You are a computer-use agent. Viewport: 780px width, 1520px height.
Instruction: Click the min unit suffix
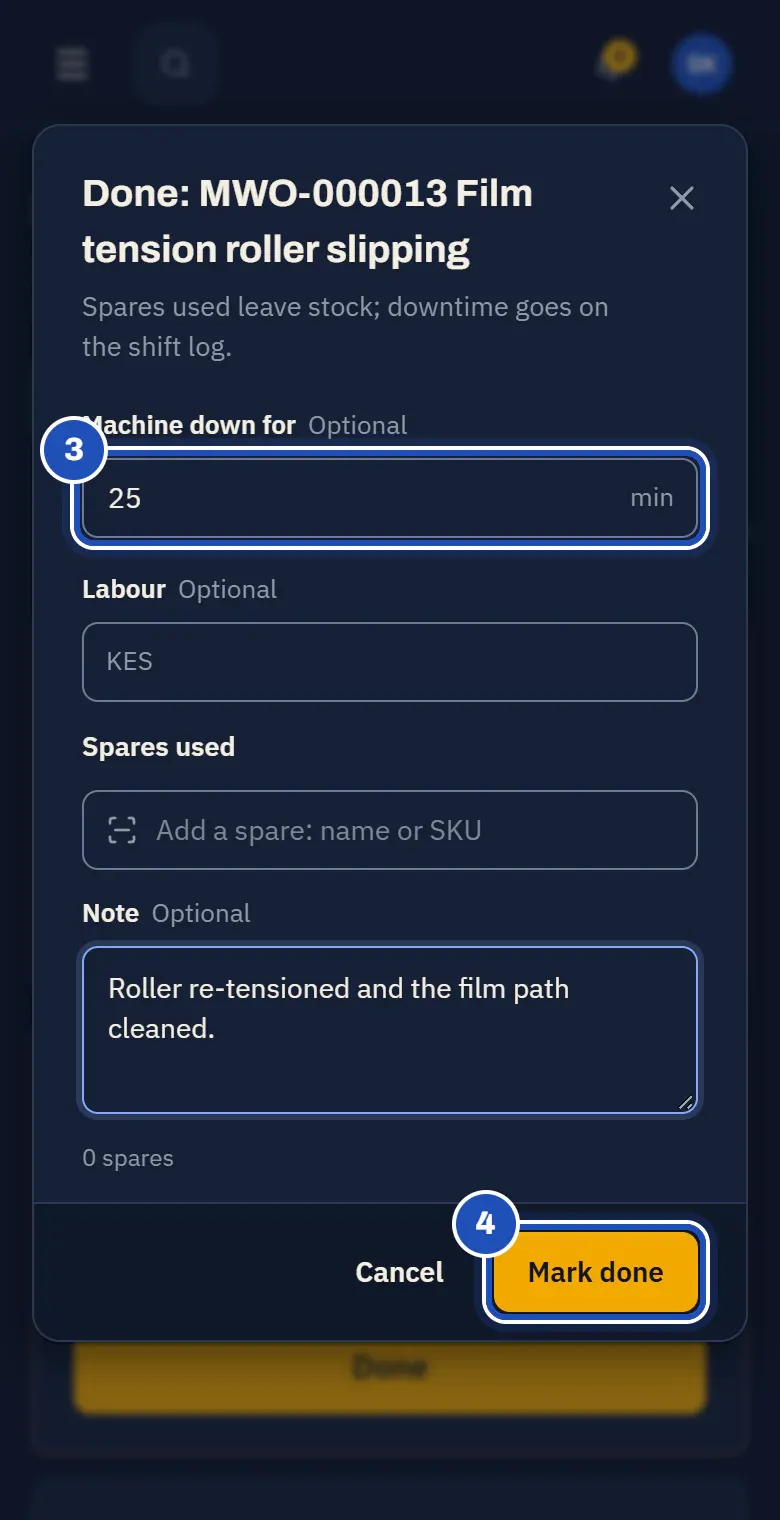coord(651,498)
